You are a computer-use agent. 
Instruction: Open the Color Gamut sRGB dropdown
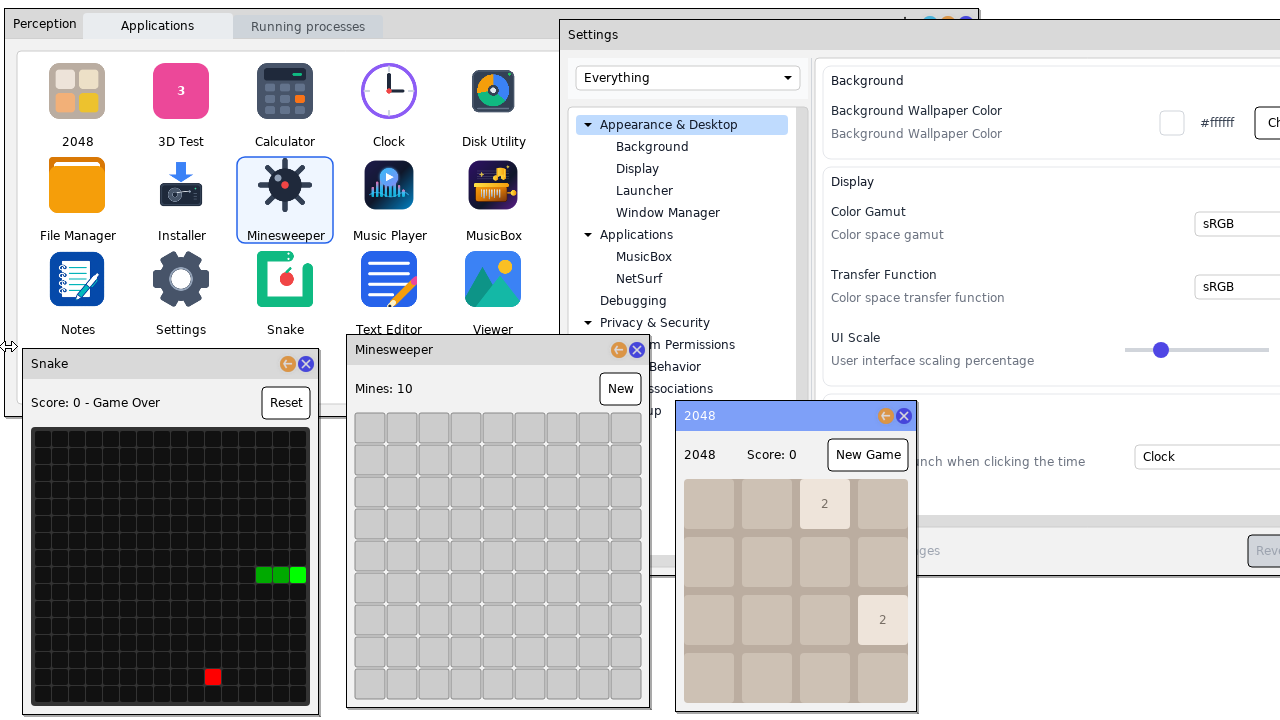1238,224
